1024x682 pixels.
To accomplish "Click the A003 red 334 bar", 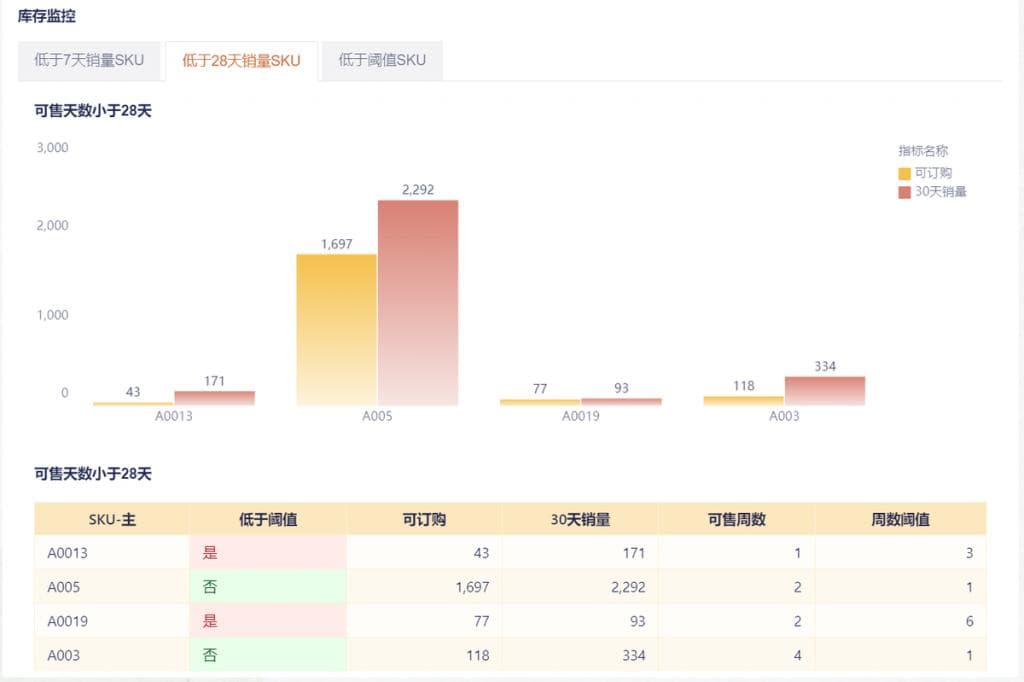I will [825, 391].
